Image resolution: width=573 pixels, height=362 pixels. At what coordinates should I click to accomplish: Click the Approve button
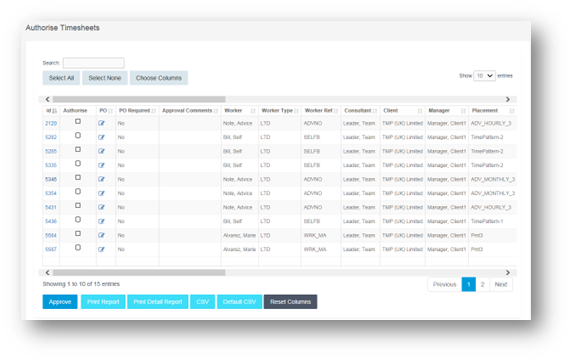(60, 302)
